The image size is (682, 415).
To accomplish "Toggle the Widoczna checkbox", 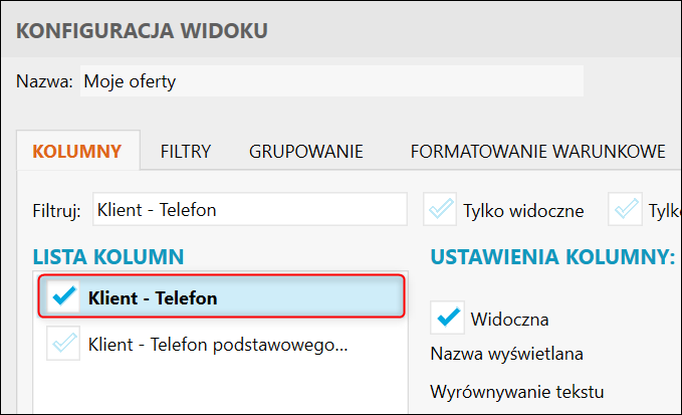I will click(447, 318).
